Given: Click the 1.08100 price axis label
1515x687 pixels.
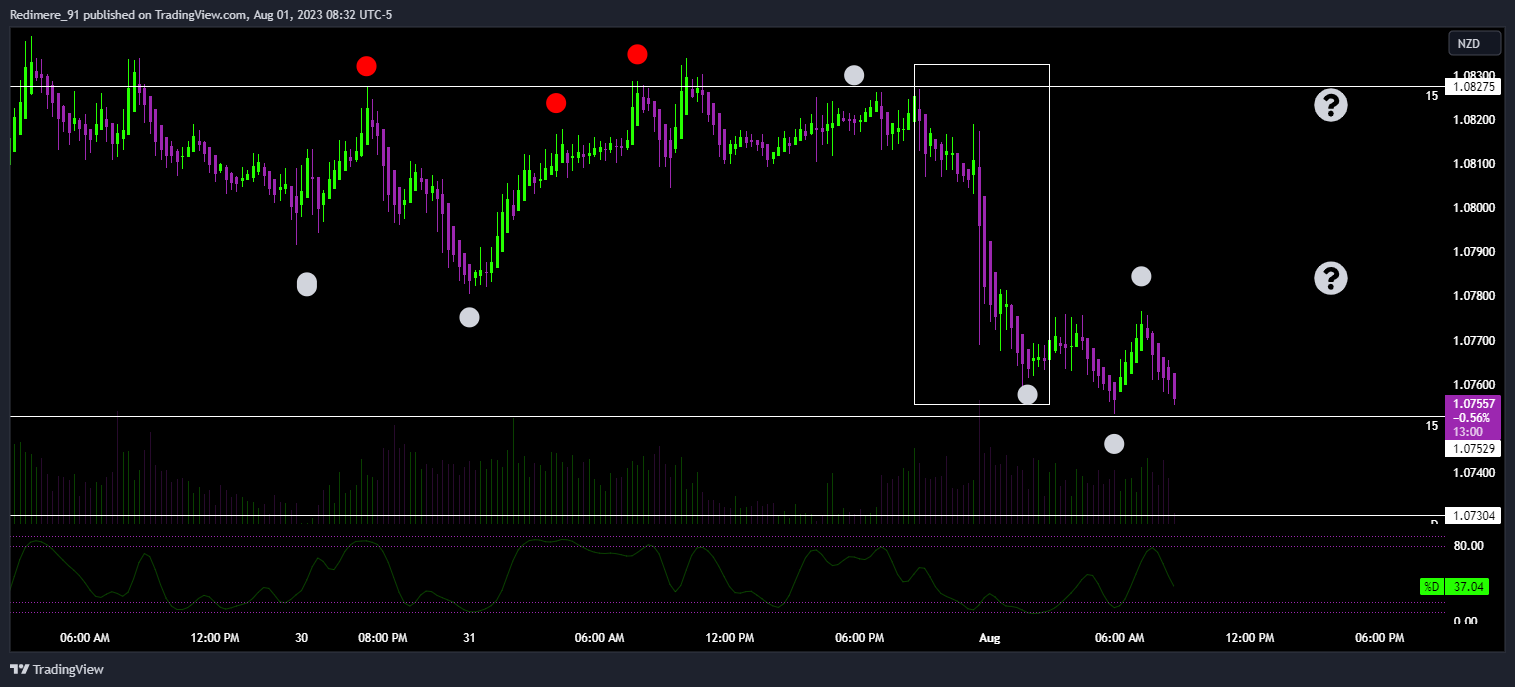Looking at the screenshot, I should tap(1473, 164).
